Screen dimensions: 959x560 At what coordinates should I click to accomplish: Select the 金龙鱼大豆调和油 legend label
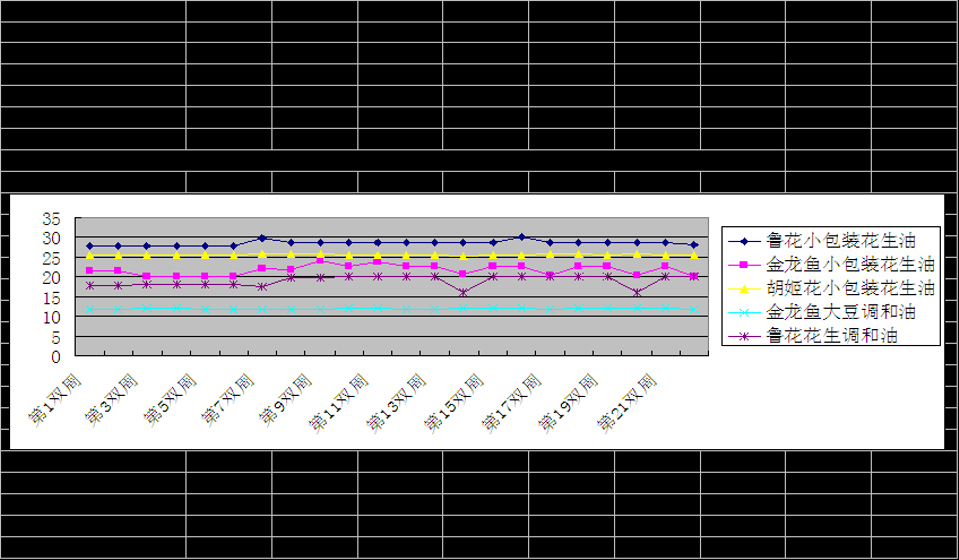(x=841, y=312)
